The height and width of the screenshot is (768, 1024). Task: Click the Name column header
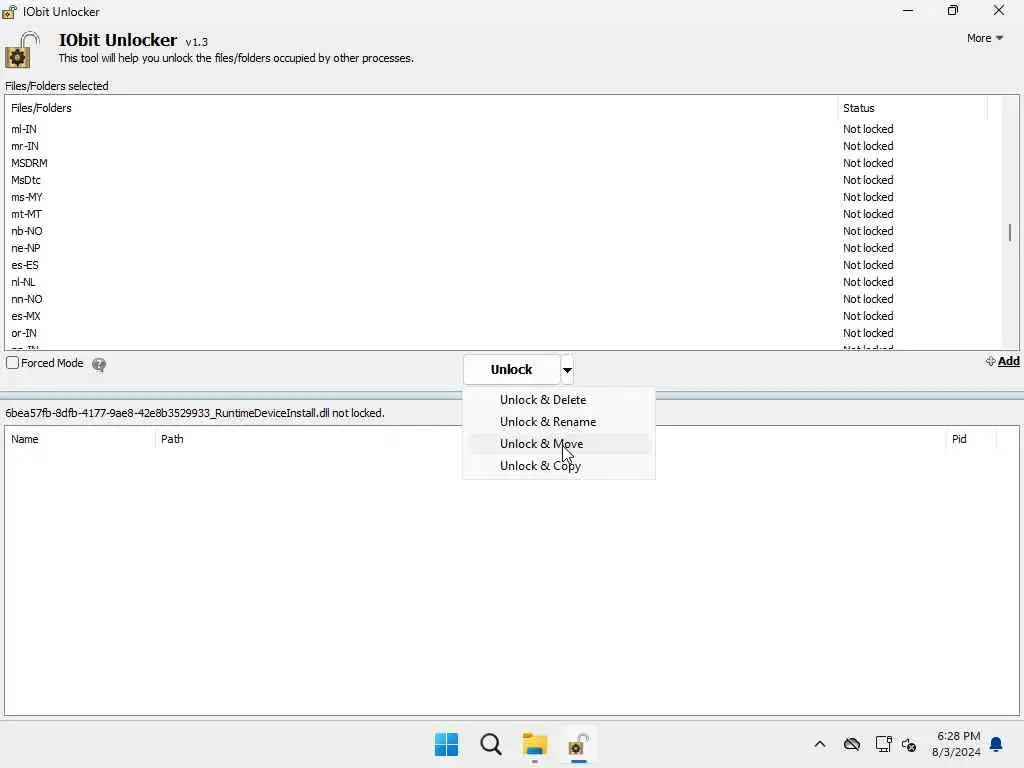click(x=80, y=439)
